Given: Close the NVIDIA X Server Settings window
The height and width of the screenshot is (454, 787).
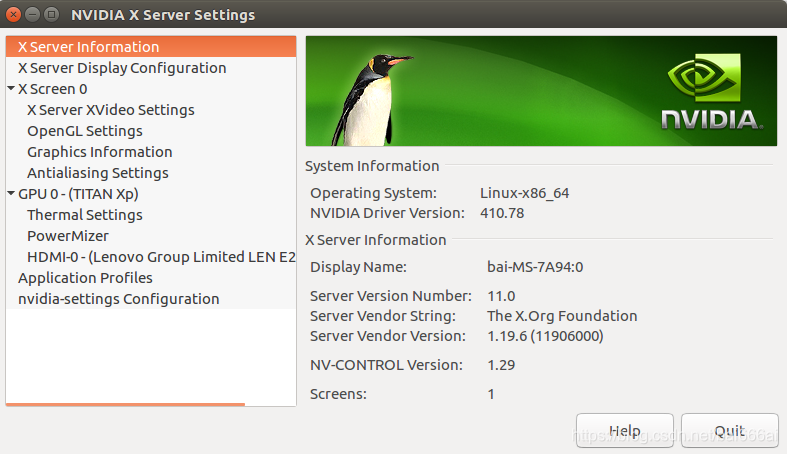Looking at the screenshot, I should [14, 15].
